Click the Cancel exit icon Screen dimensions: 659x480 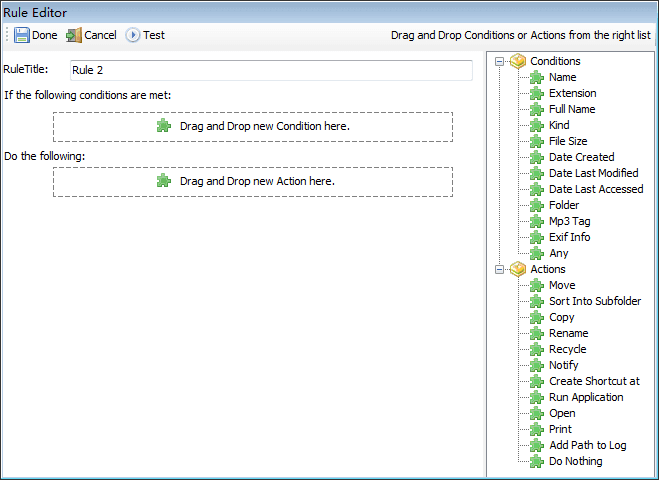point(74,35)
